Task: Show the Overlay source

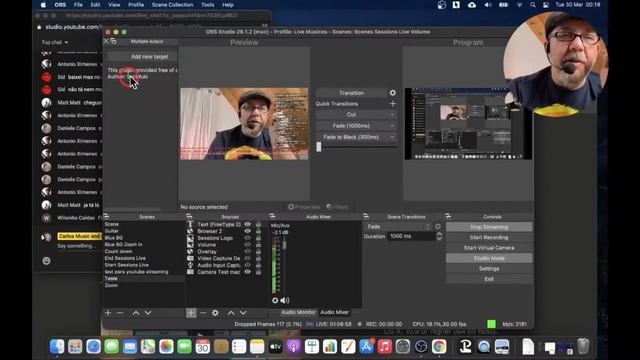Action: [247, 251]
